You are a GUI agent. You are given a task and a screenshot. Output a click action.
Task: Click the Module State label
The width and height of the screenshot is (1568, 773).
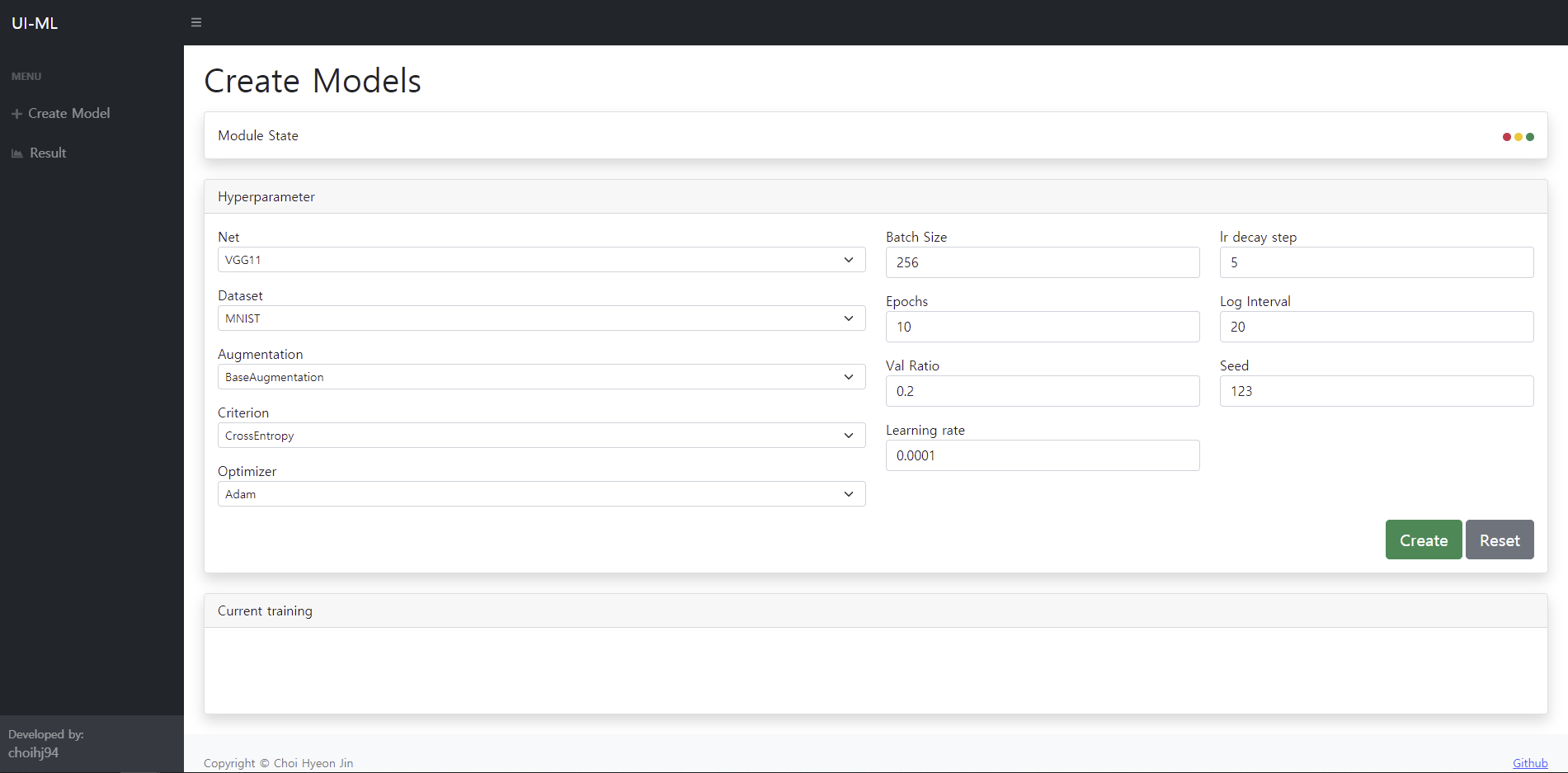point(258,136)
